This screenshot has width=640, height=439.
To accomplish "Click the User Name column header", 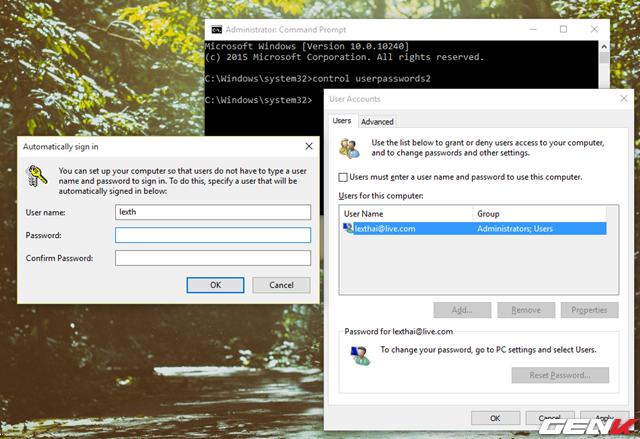I will click(x=407, y=214).
